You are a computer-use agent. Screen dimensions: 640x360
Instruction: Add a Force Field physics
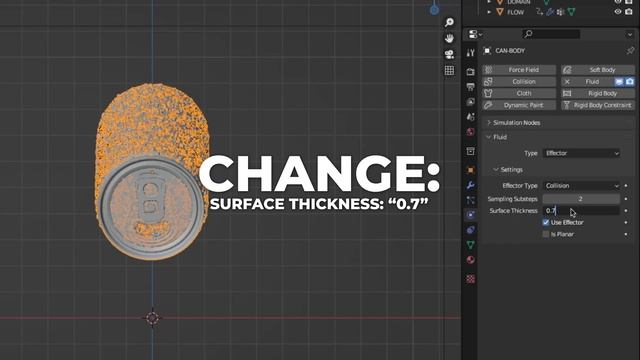click(519, 70)
